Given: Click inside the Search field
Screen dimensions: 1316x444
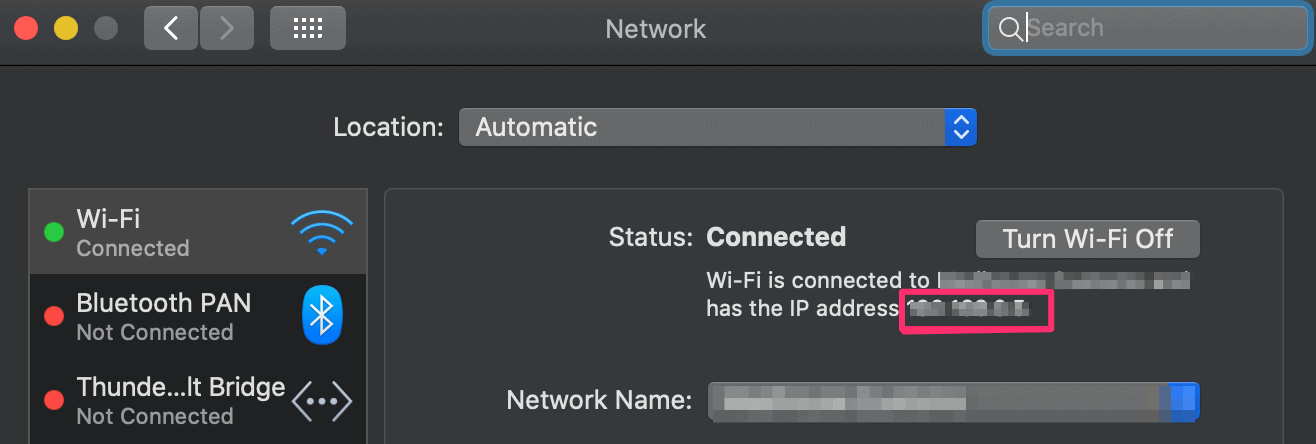Looking at the screenshot, I should click(1145, 29).
